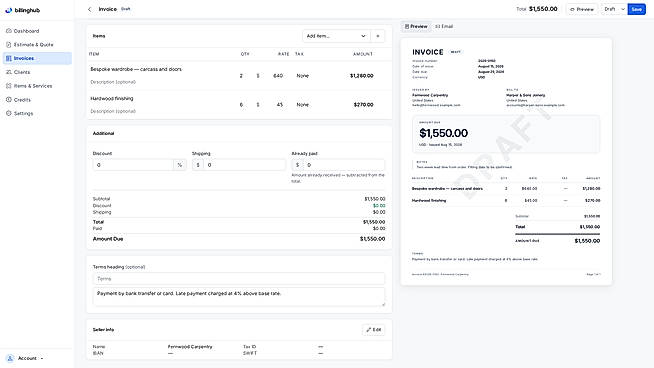654x368 pixels.
Task: Click the Draft badge next to Invoice
Action: (x=126, y=9)
